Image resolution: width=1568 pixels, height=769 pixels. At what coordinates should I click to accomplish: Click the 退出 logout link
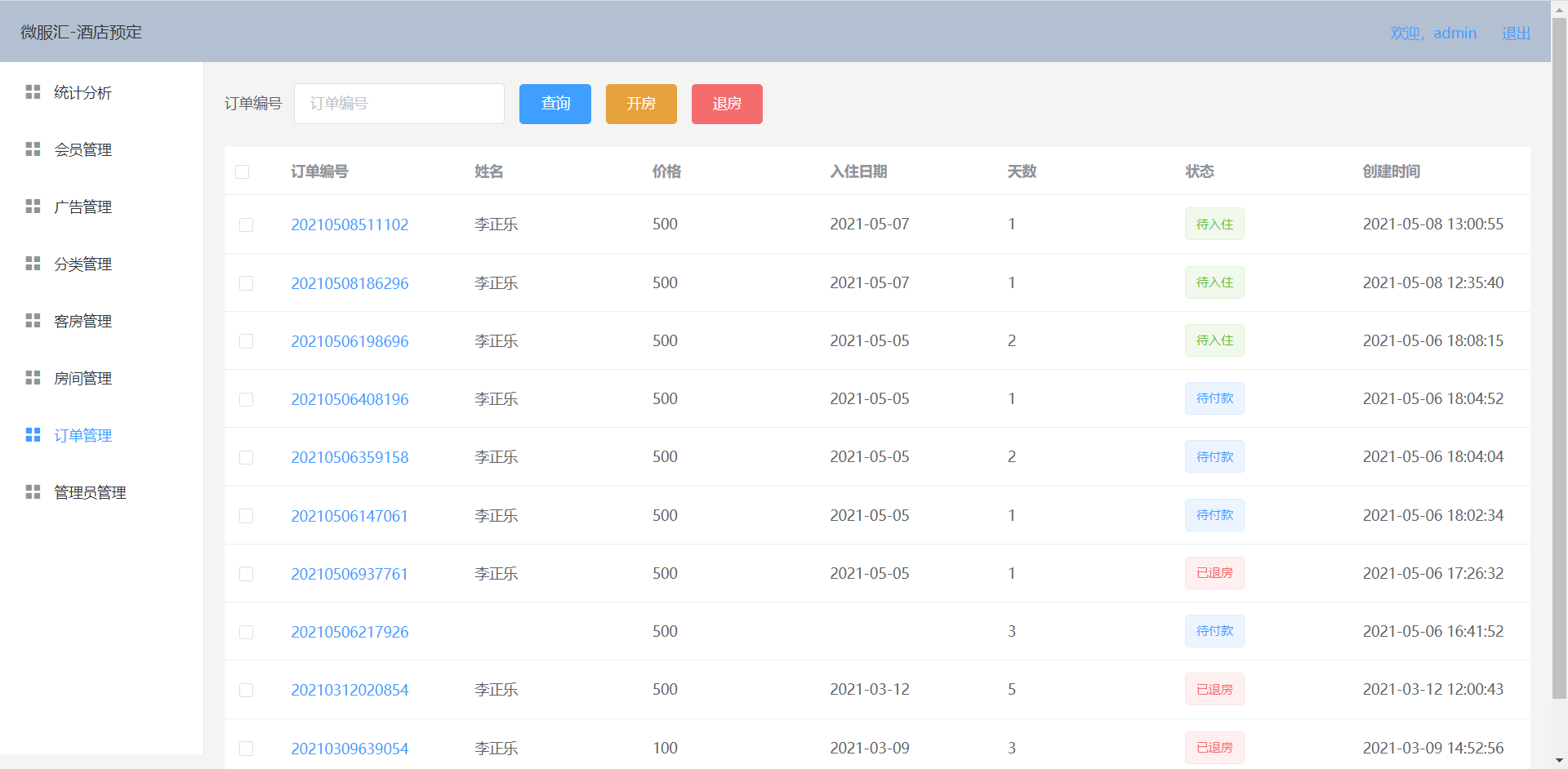coord(1516,33)
